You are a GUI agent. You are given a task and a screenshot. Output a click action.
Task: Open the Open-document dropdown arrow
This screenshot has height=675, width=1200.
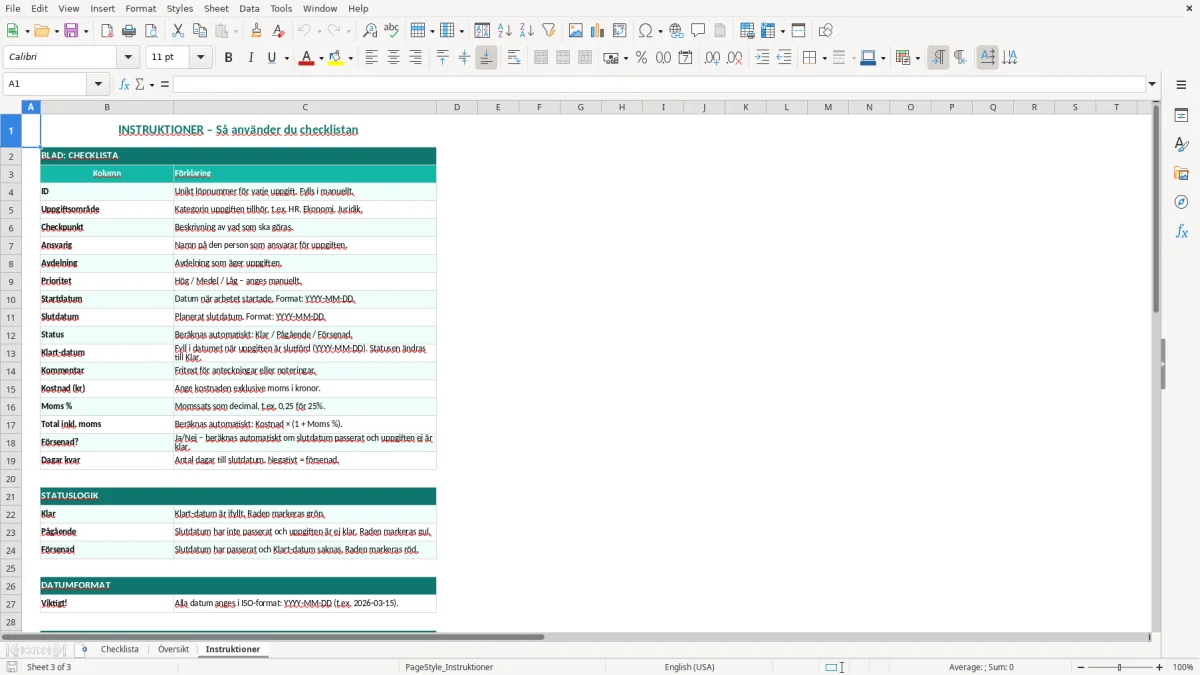coord(56,31)
